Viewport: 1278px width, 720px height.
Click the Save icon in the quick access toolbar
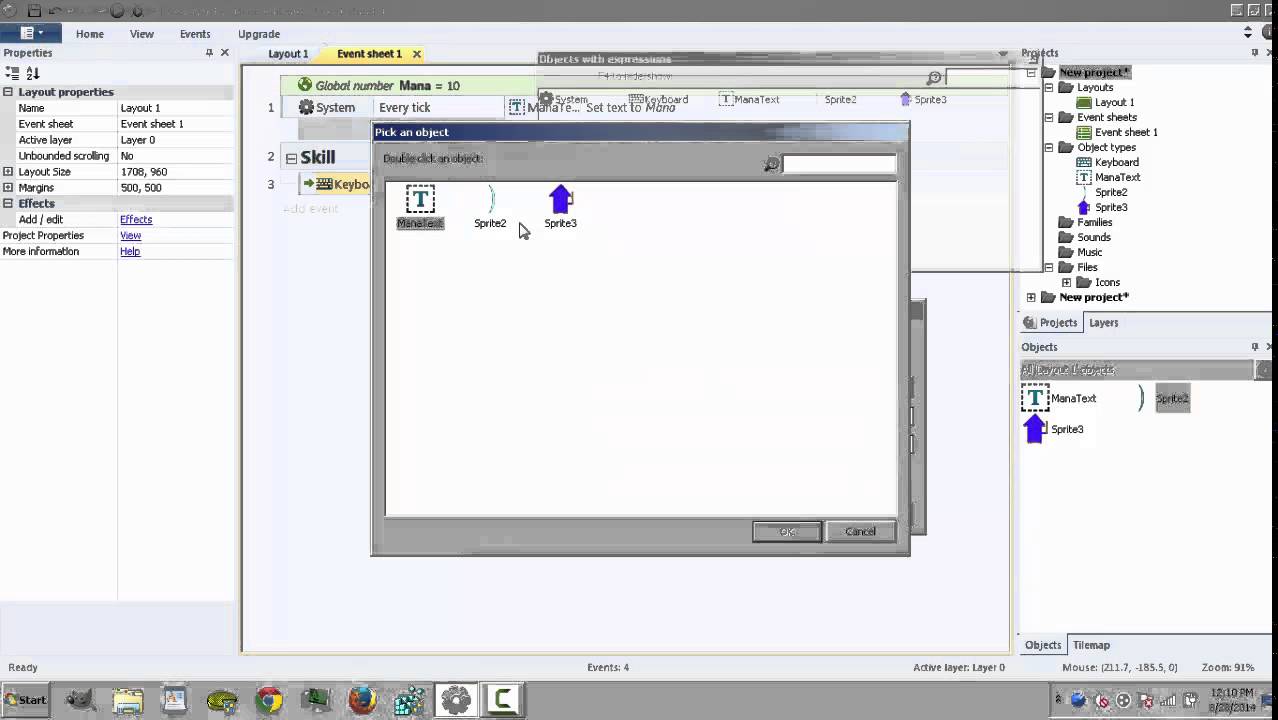click(x=34, y=11)
